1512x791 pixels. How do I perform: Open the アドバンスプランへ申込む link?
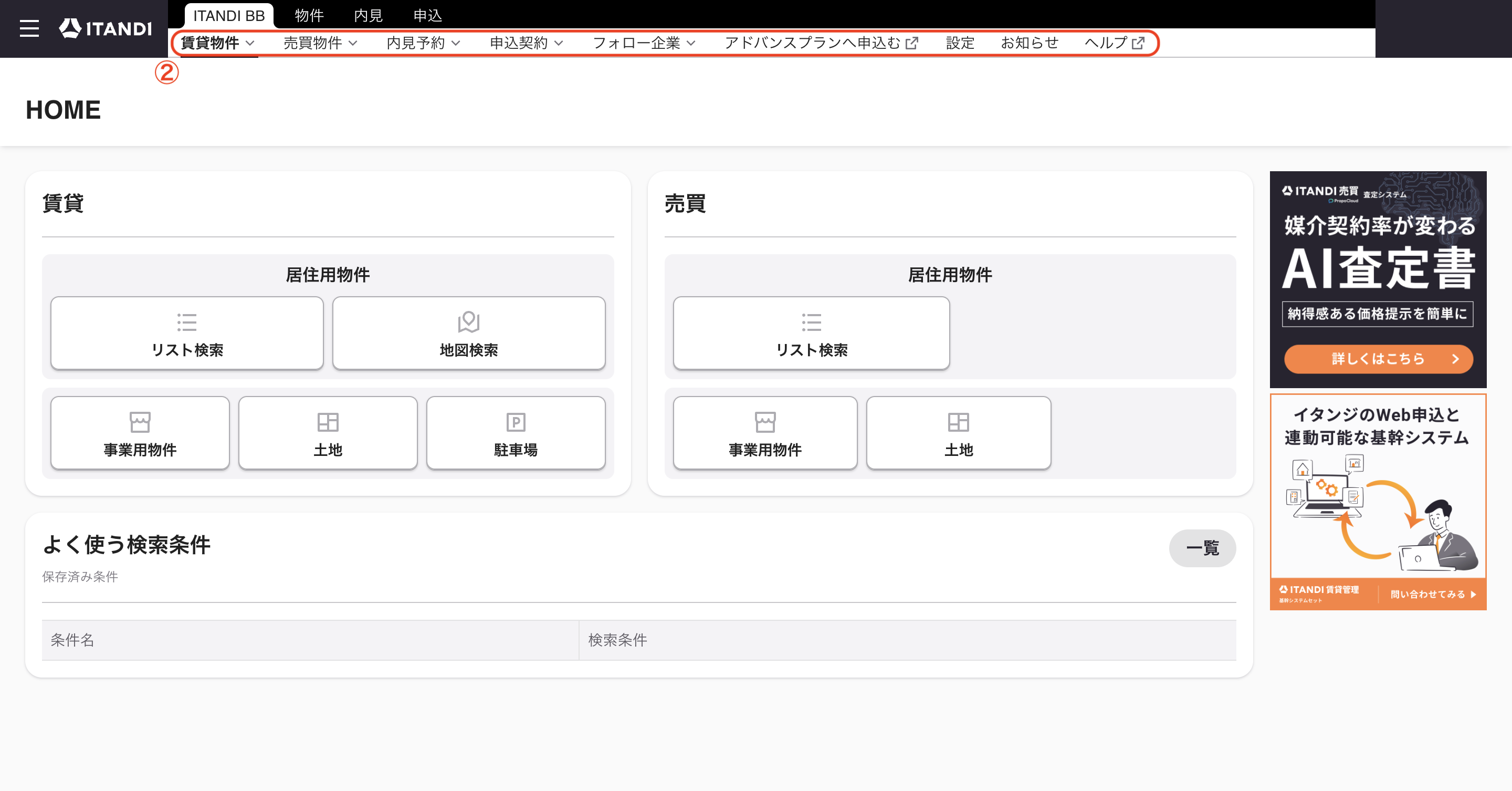[821, 43]
